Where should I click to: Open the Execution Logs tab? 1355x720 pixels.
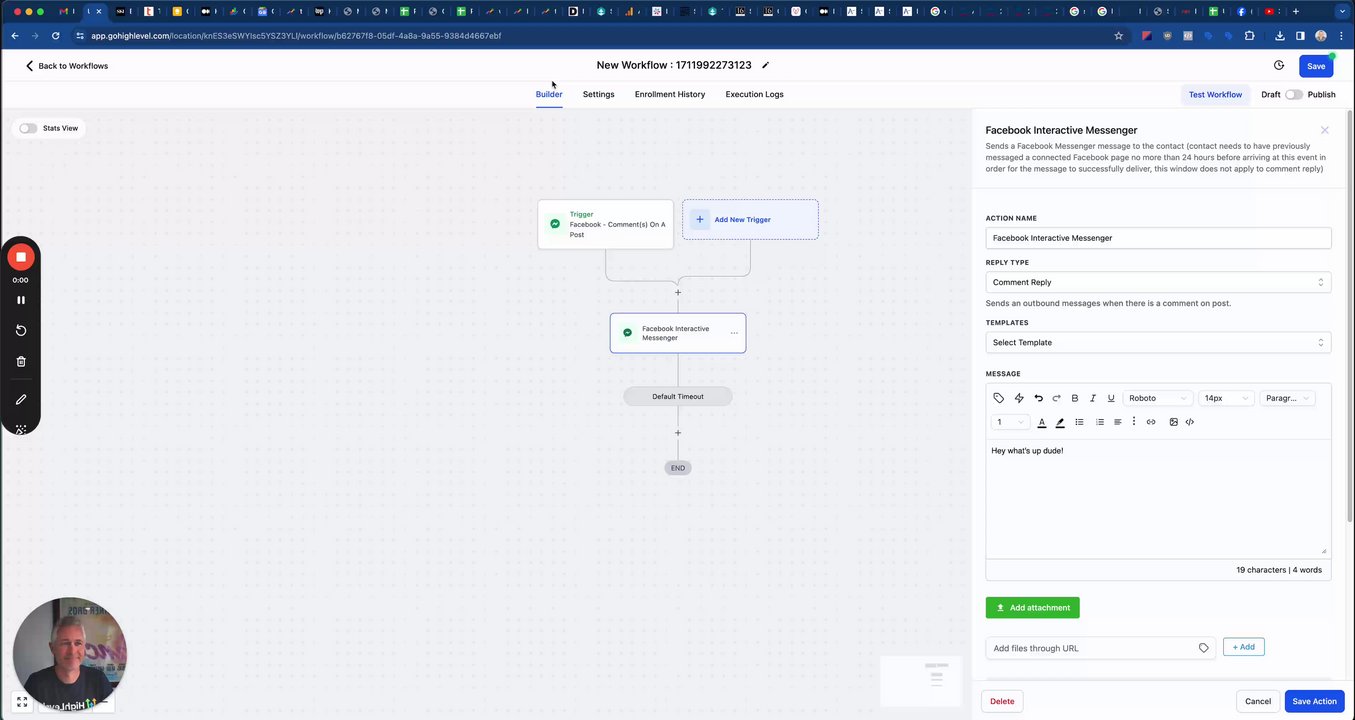[x=755, y=94]
